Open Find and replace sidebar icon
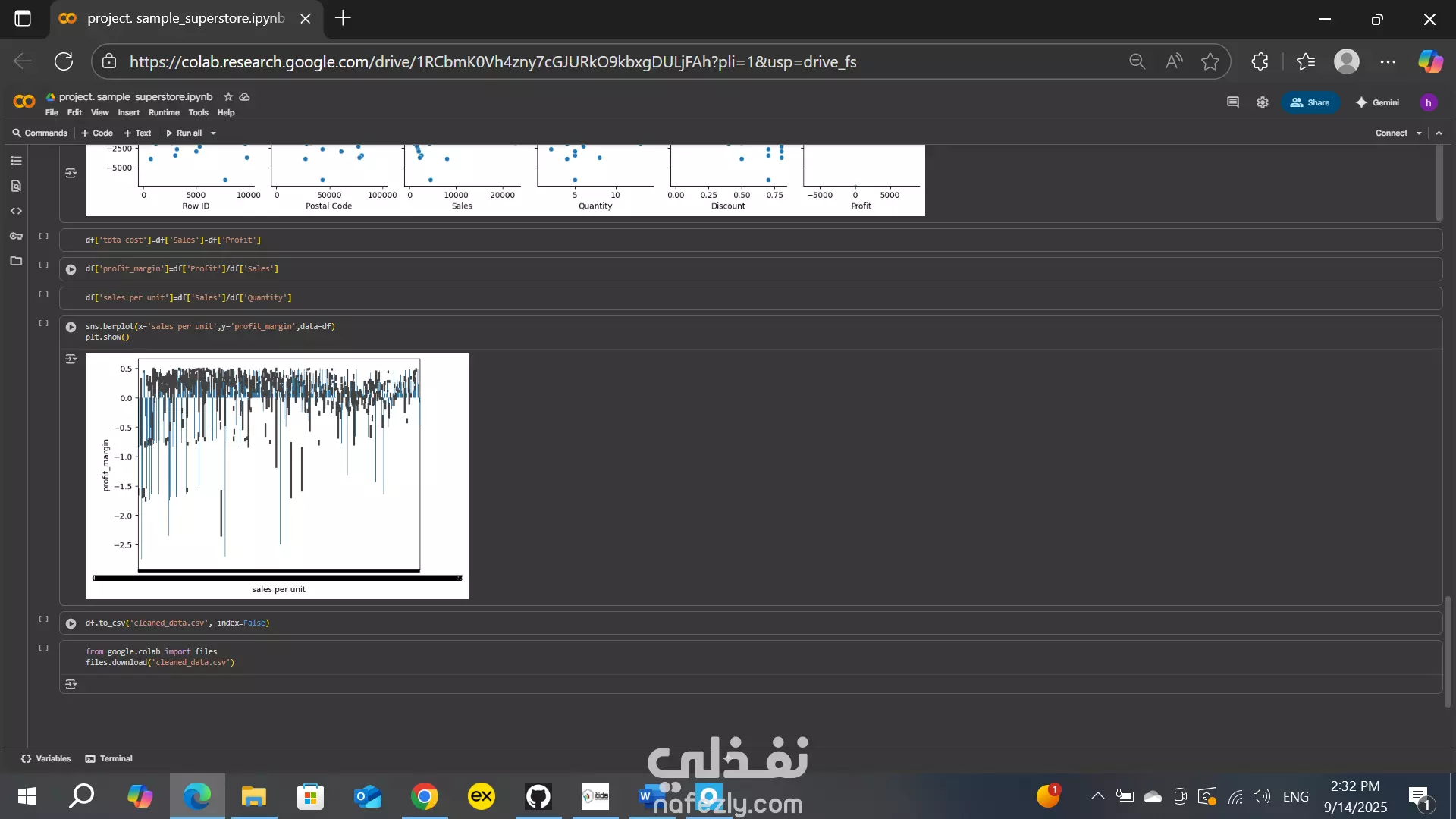This screenshot has width=1456, height=819. [x=16, y=186]
